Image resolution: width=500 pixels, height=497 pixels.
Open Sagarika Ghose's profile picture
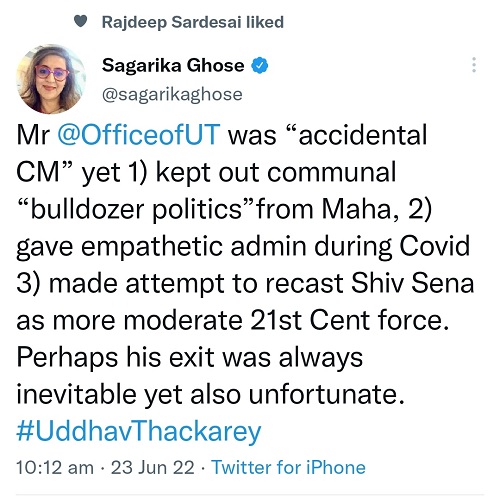[51, 79]
